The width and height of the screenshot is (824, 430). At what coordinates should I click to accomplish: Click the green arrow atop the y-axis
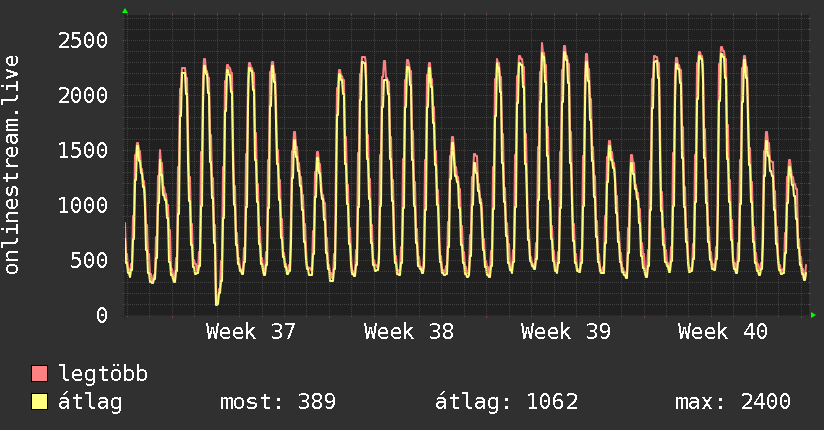pyautogui.click(x=125, y=11)
